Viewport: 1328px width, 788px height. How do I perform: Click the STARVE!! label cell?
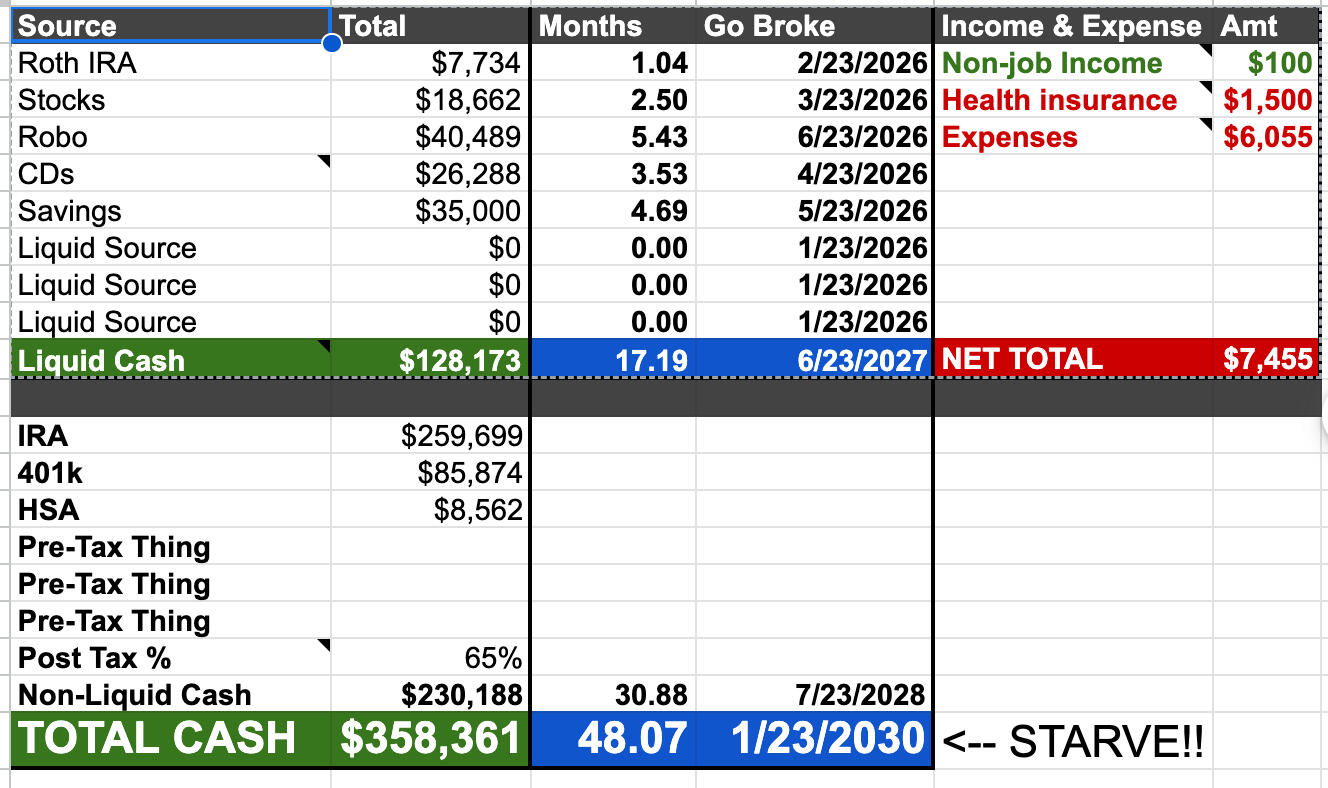[1074, 742]
